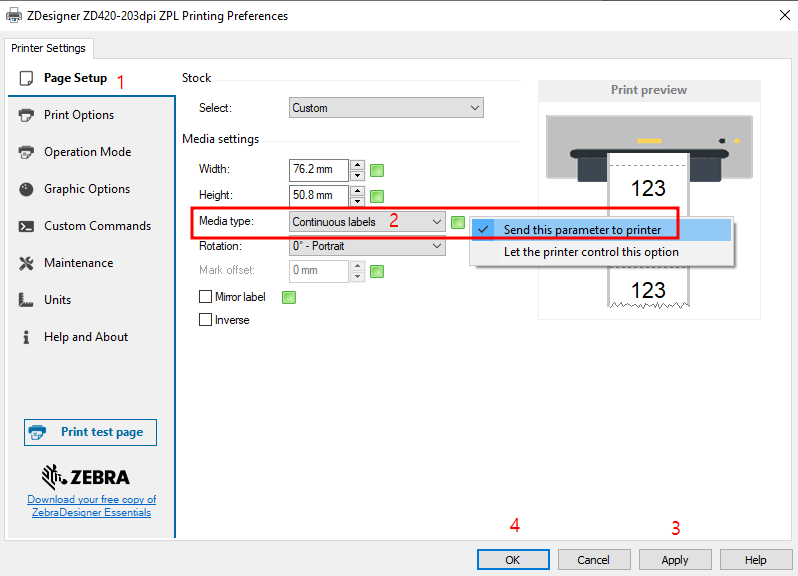Image resolution: width=798 pixels, height=576 pixels.
Task: Enable the Mirror label checkbox
Action: (206, 297)
